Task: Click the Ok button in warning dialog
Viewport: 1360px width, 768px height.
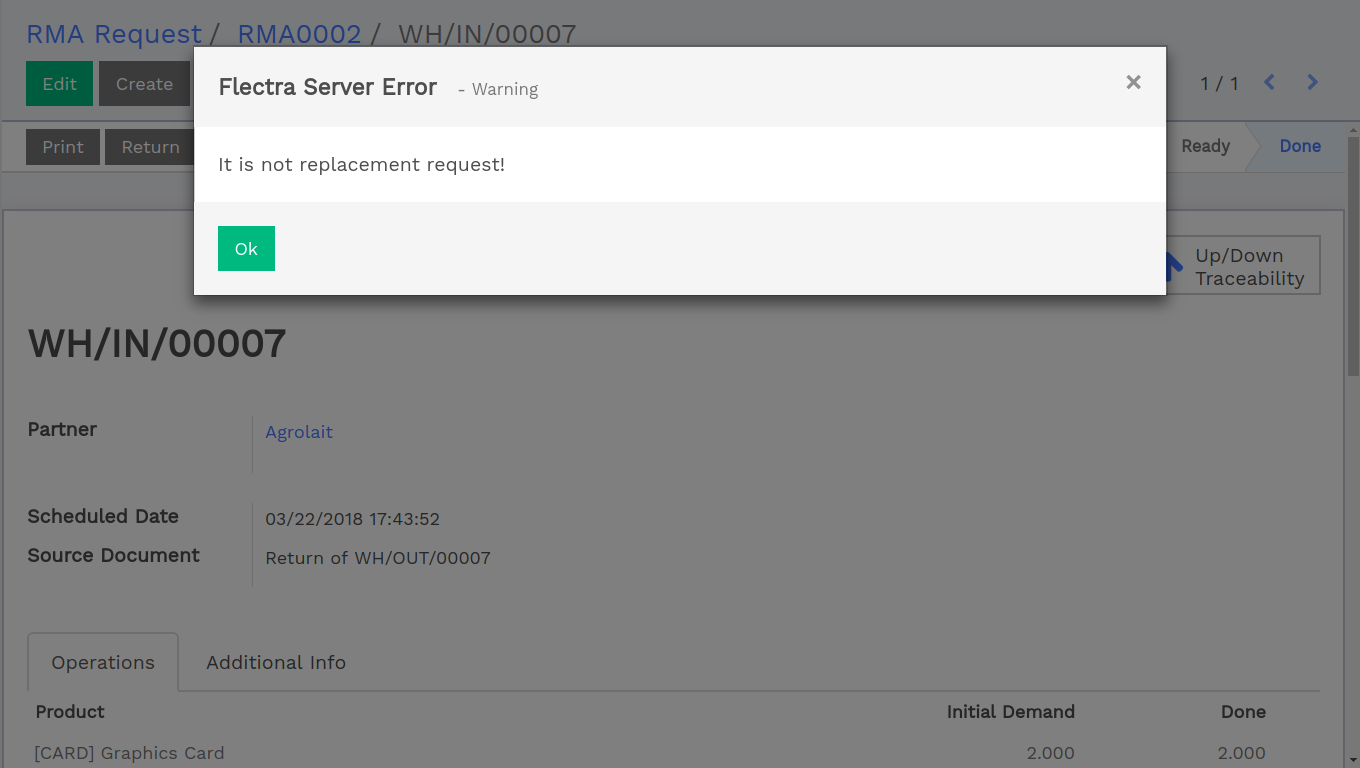Action: tap(246, 249)
